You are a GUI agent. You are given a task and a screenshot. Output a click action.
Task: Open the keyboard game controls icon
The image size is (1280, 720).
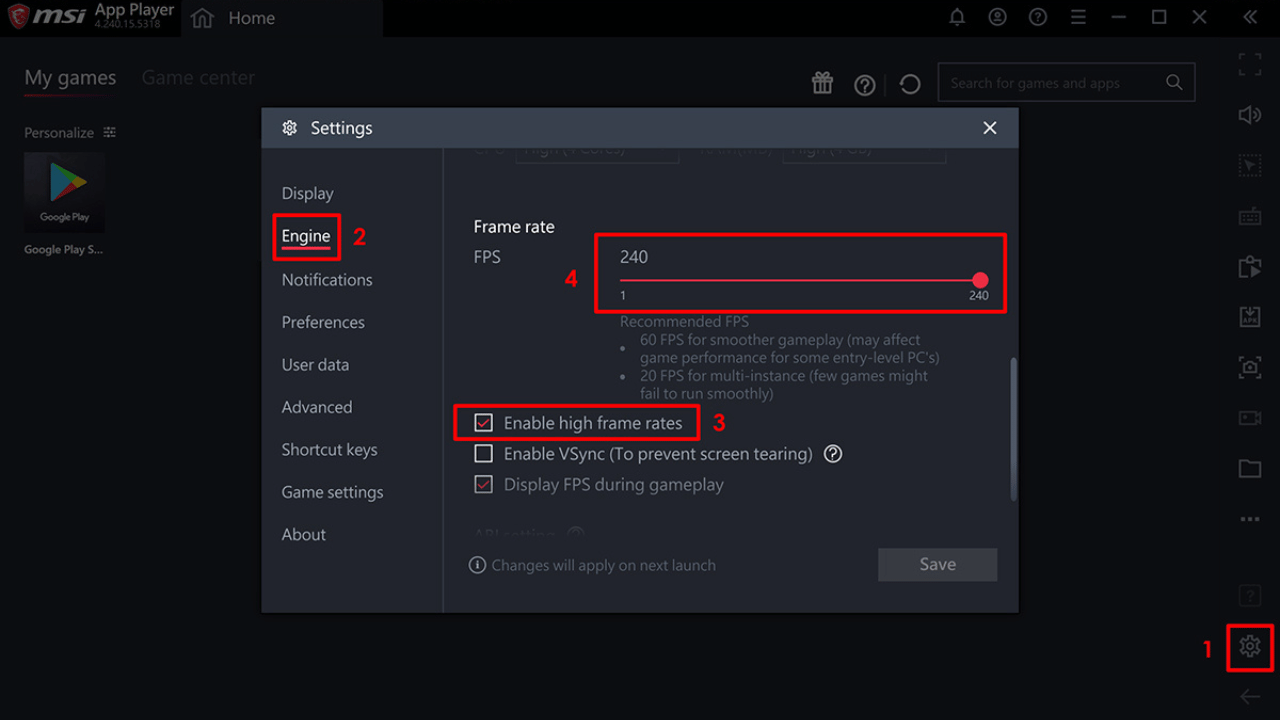click(x=1250, y=215)
